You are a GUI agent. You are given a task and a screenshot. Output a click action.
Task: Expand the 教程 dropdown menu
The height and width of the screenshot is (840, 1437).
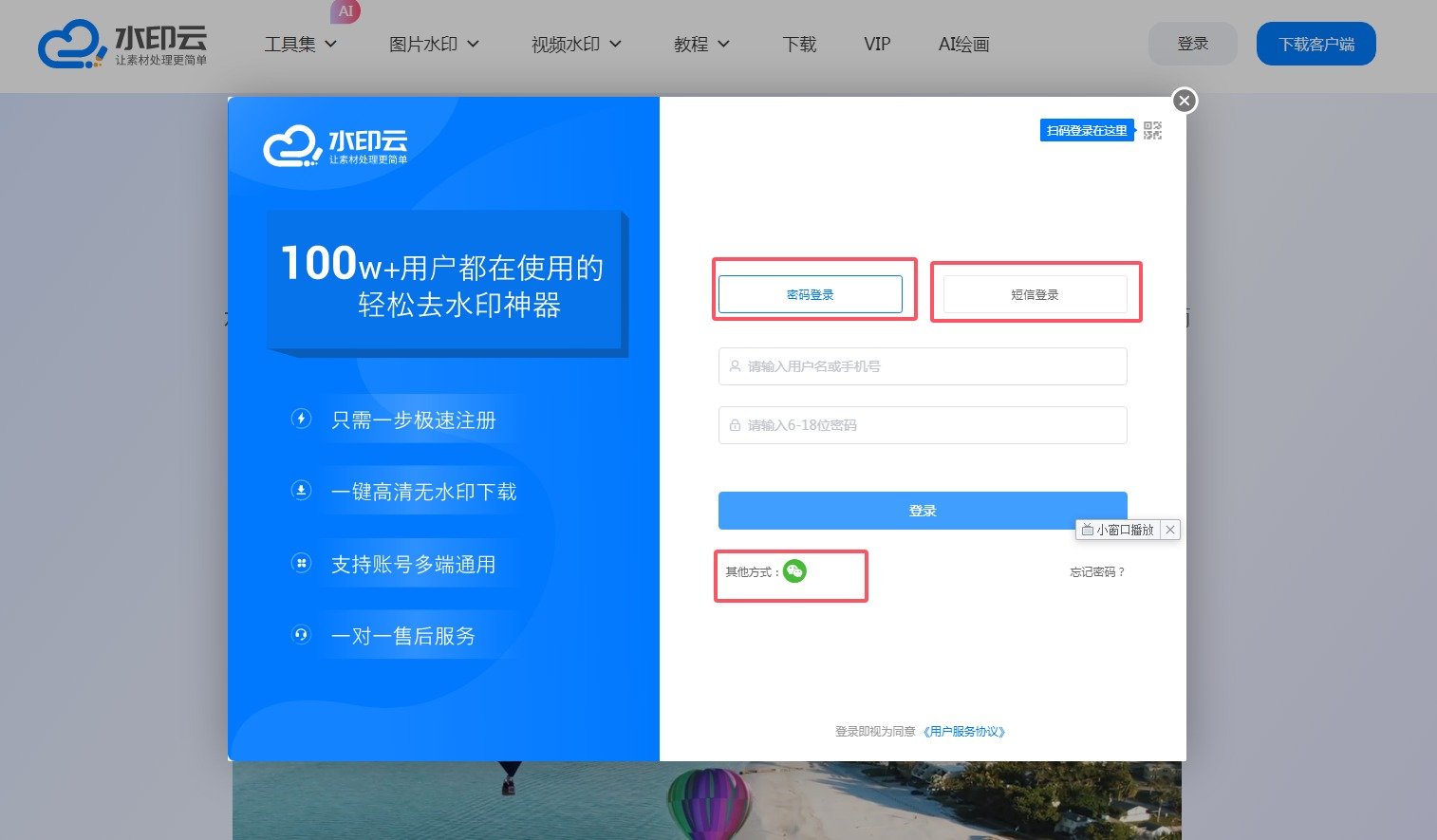[701, 45]
